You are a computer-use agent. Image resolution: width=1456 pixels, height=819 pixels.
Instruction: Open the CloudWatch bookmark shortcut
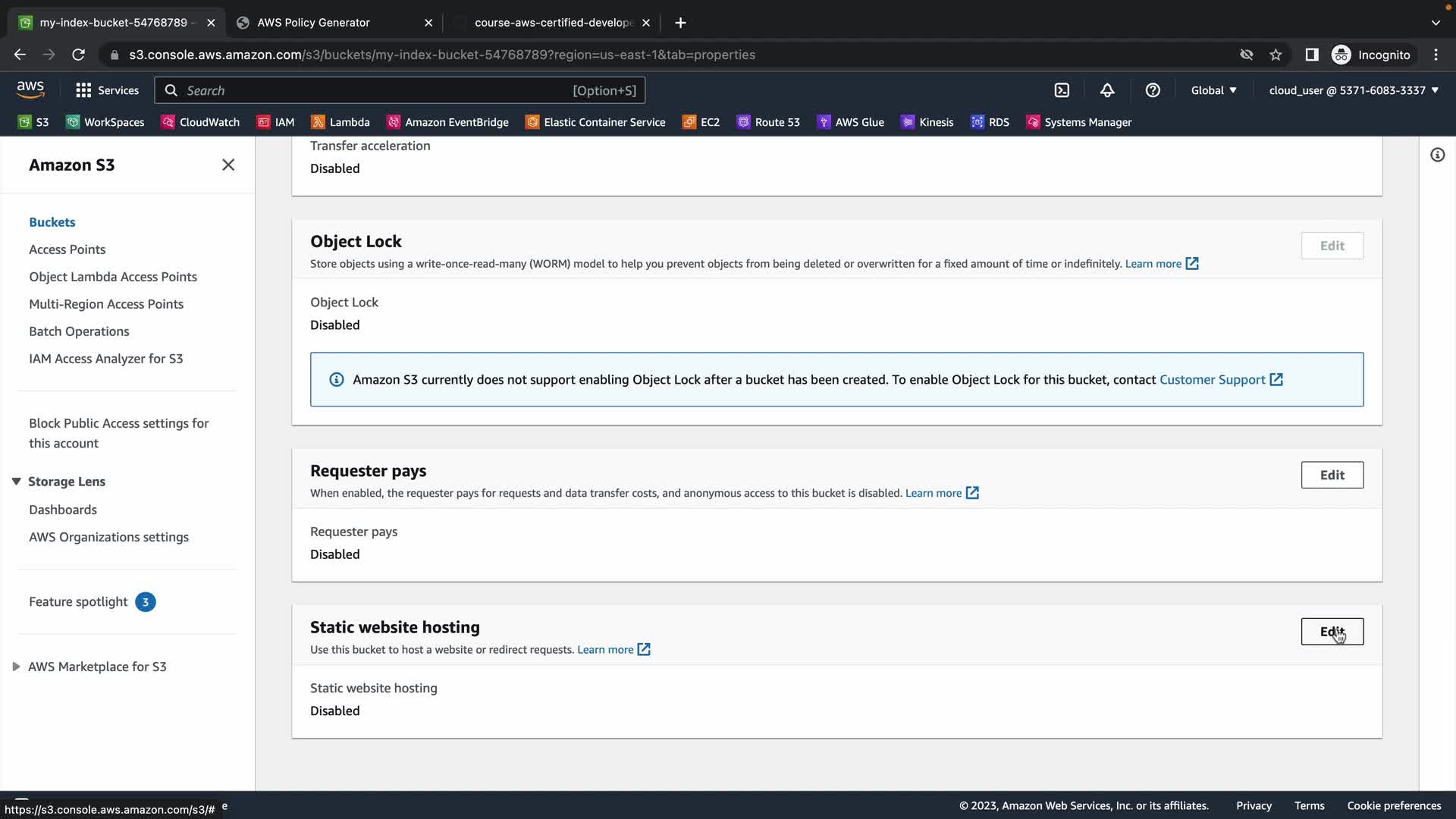pos(200,122)
